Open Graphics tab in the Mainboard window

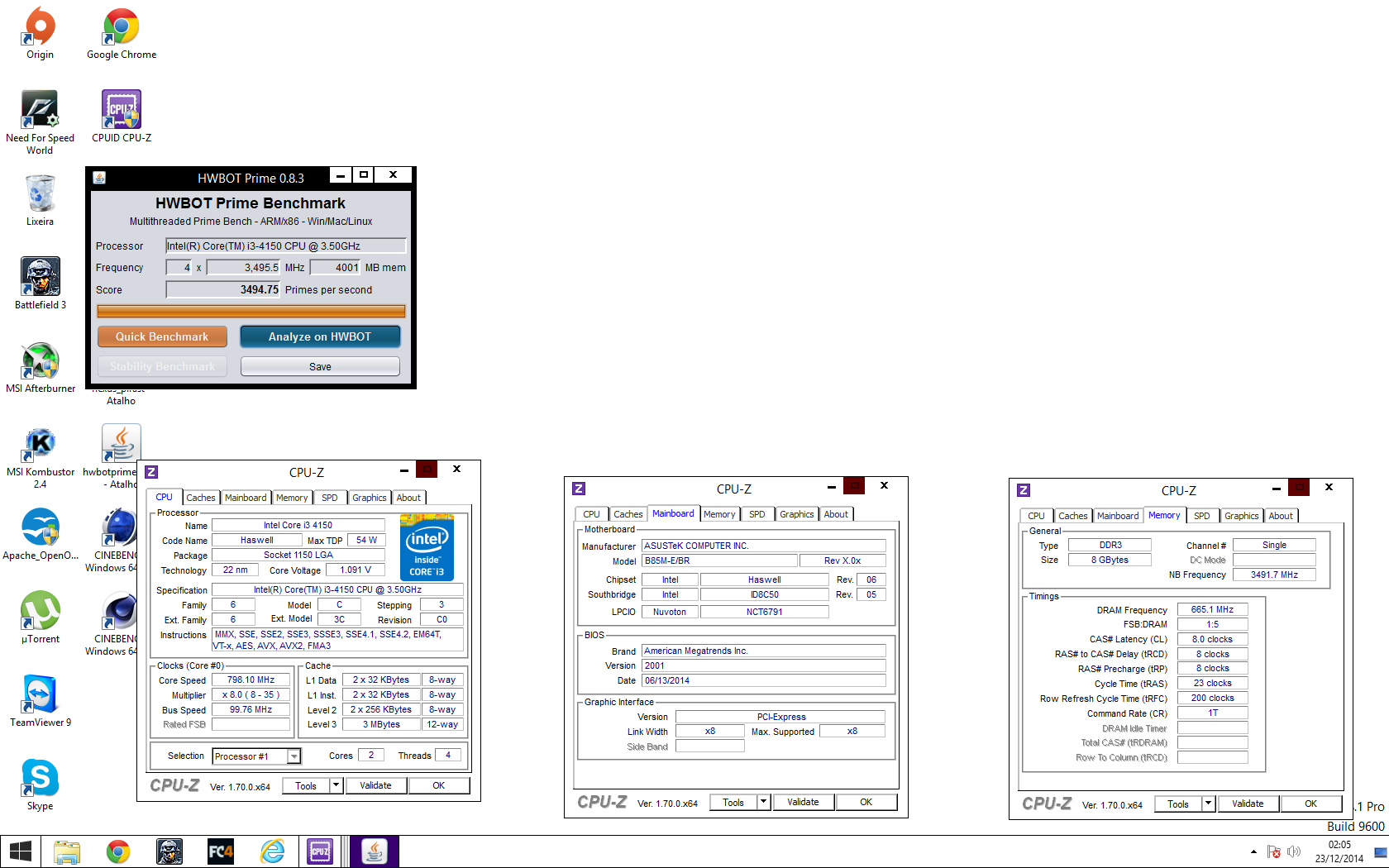pyautogui.click(x=797, y=514)
